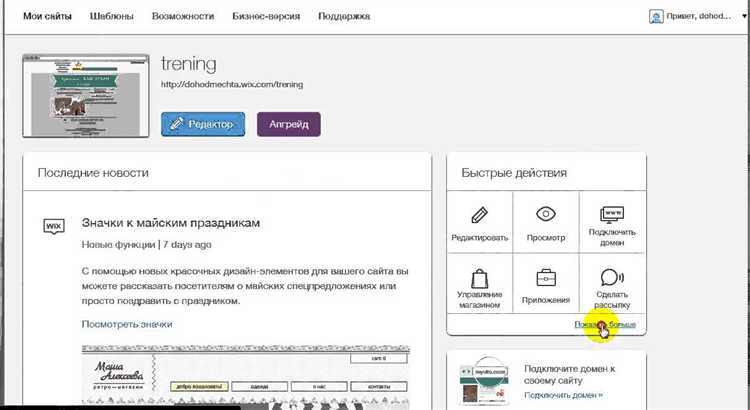The width and height of the screenshot is (750, 410).
Task: Click the user avatar icon
Action: 656,16
